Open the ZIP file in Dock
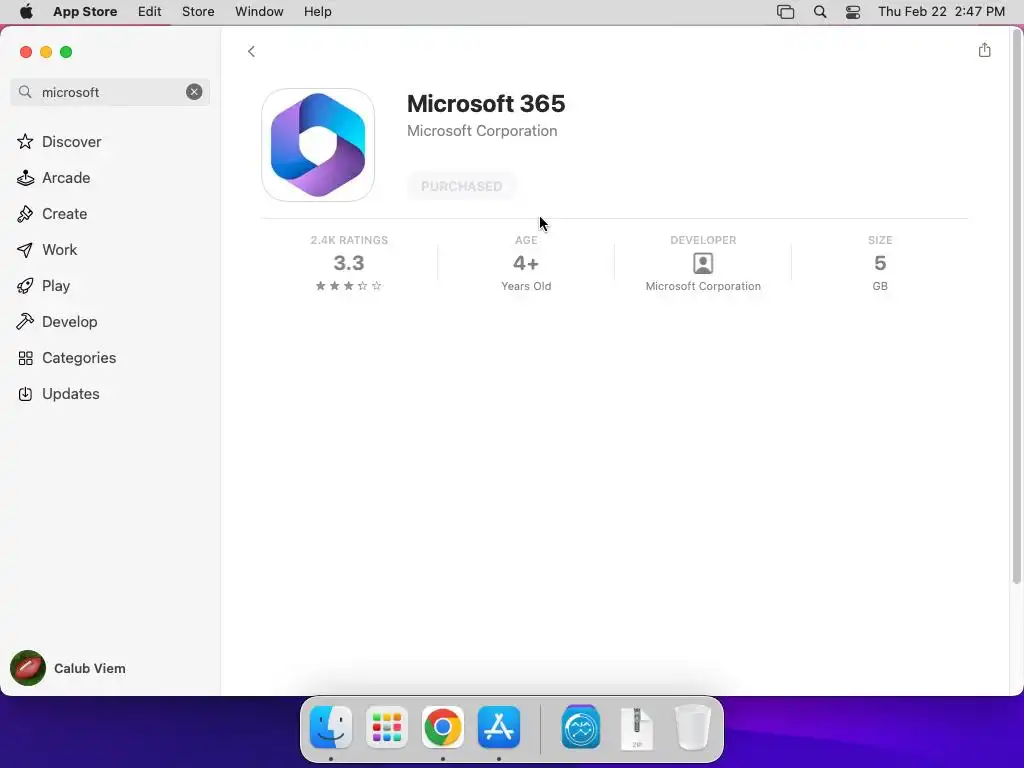This screenshot has width=1024, height=768. [637, 728]
